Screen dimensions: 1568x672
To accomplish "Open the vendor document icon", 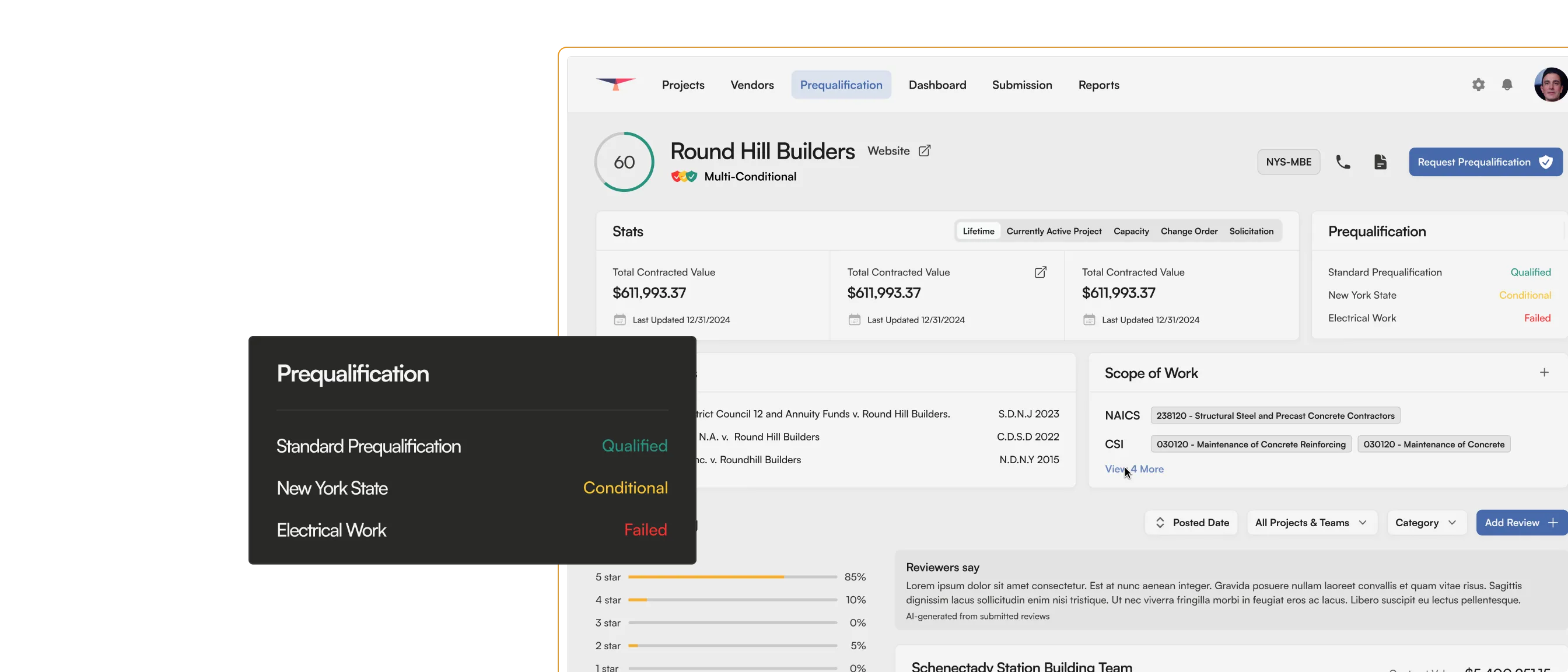I will point(1381,162).
